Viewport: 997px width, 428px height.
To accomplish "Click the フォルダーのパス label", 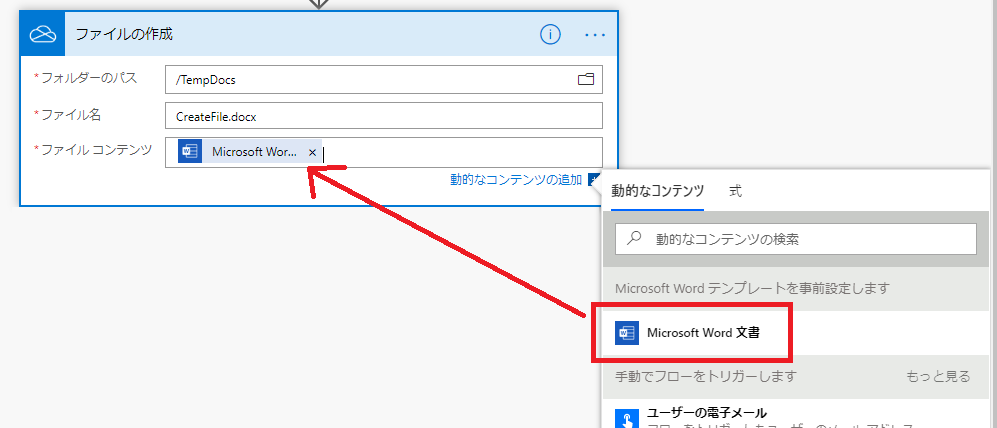I will coord(89,78).
